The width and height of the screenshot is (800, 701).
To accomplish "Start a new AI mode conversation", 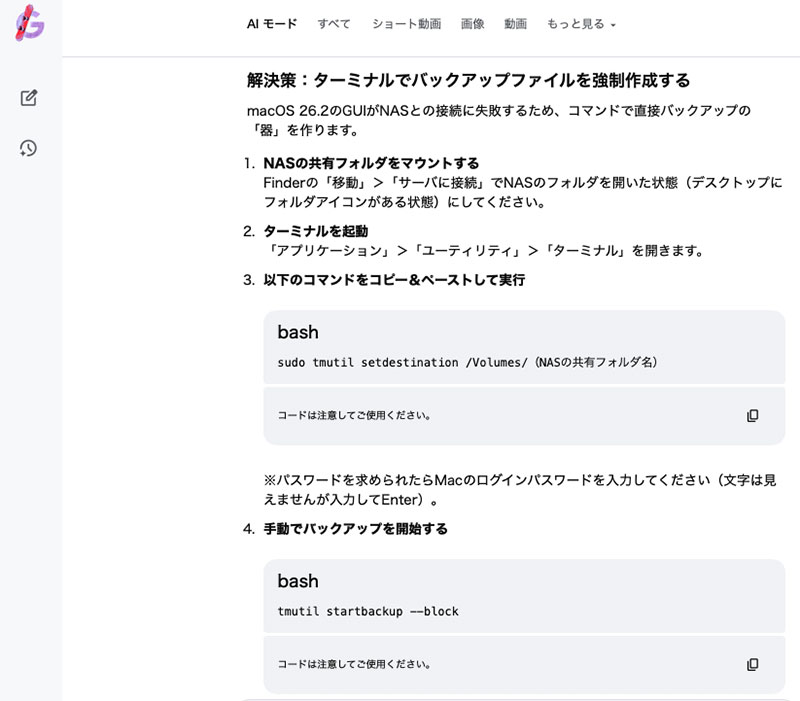I will coord(29,98).
